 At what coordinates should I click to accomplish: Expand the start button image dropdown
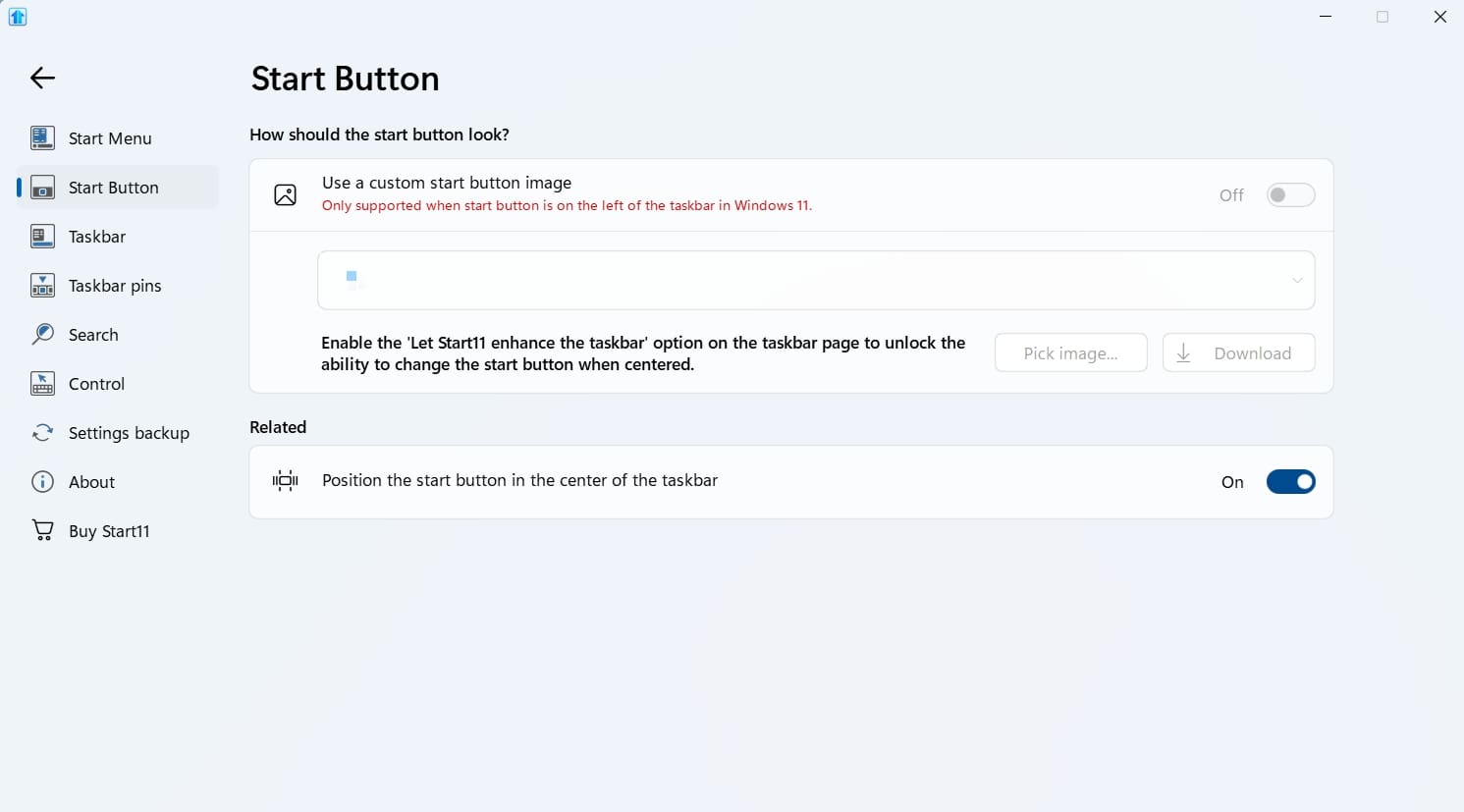815,281
